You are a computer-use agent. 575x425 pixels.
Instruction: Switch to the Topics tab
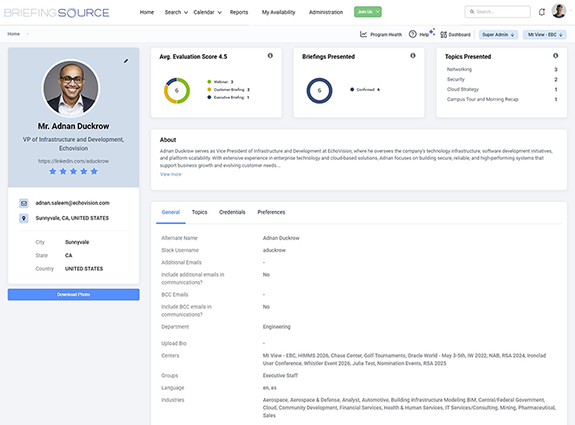(x=199, y=212)
